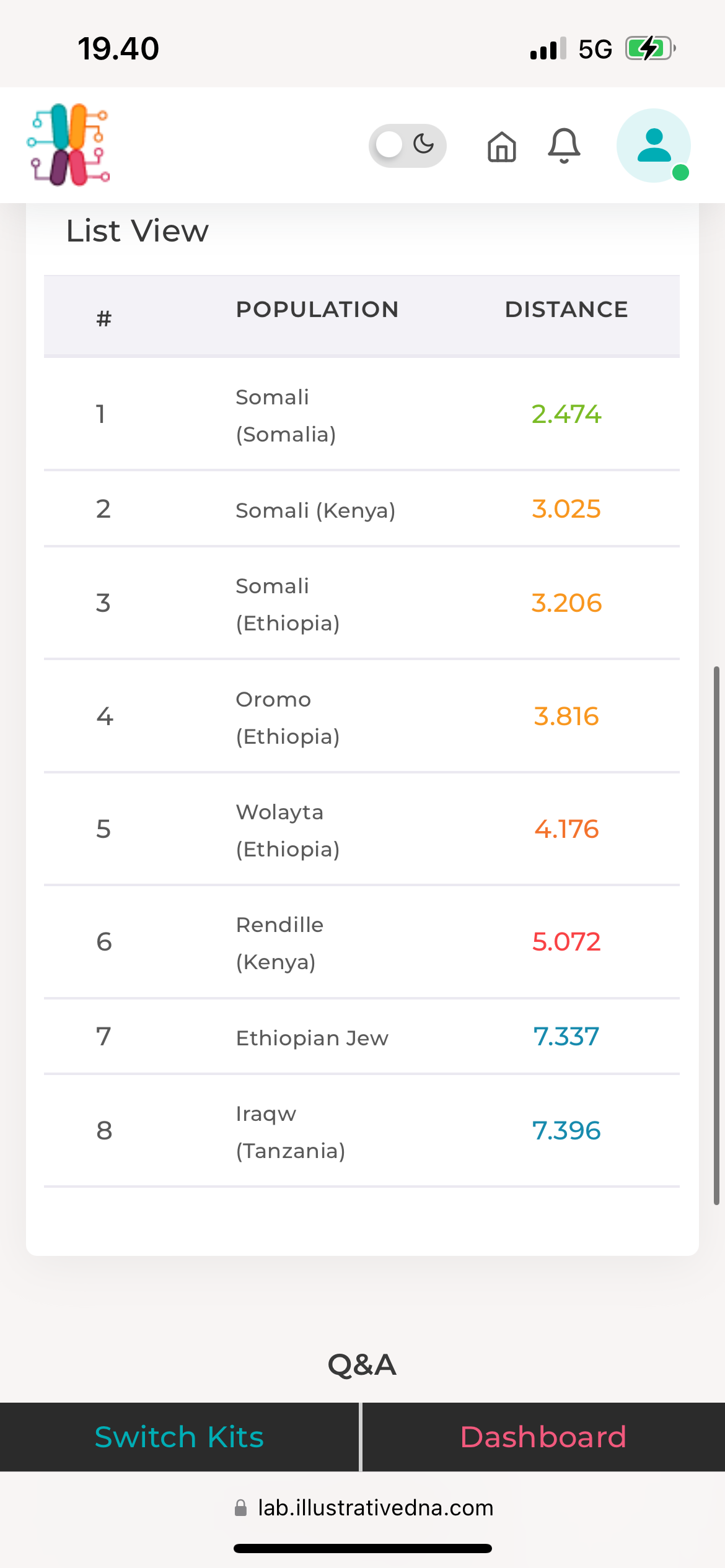Open notifications bell

(564, 146)
